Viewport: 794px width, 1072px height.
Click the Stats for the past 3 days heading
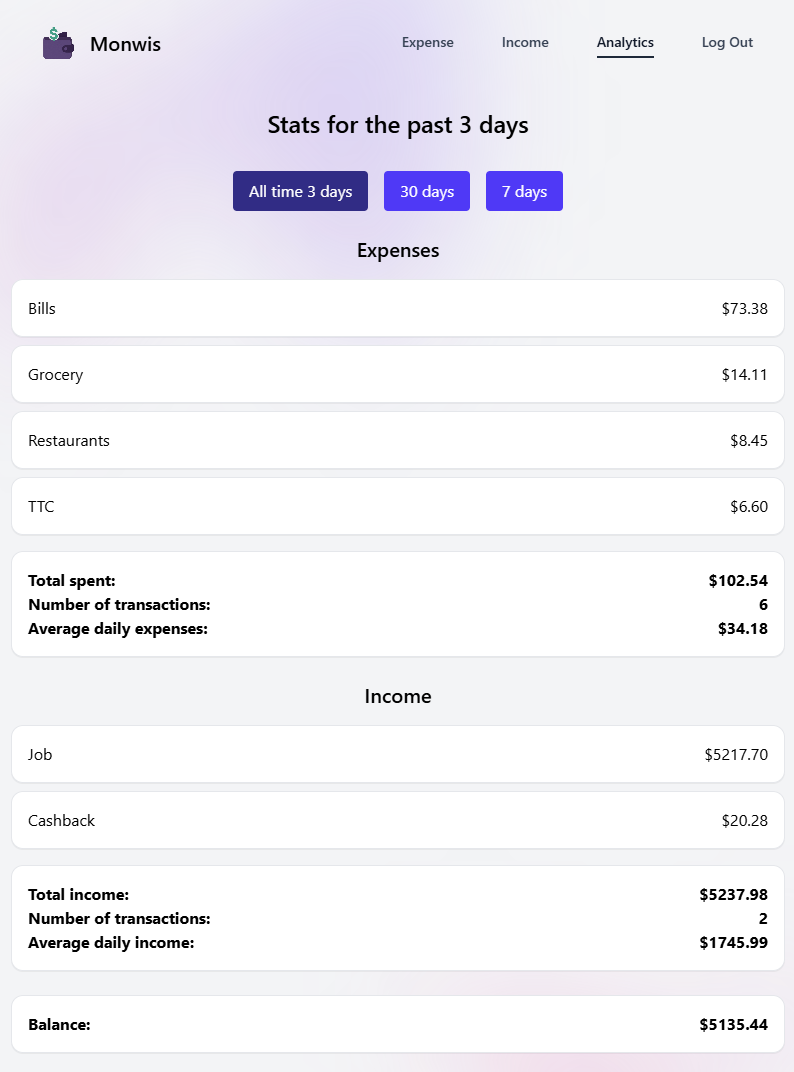(397, 125)
